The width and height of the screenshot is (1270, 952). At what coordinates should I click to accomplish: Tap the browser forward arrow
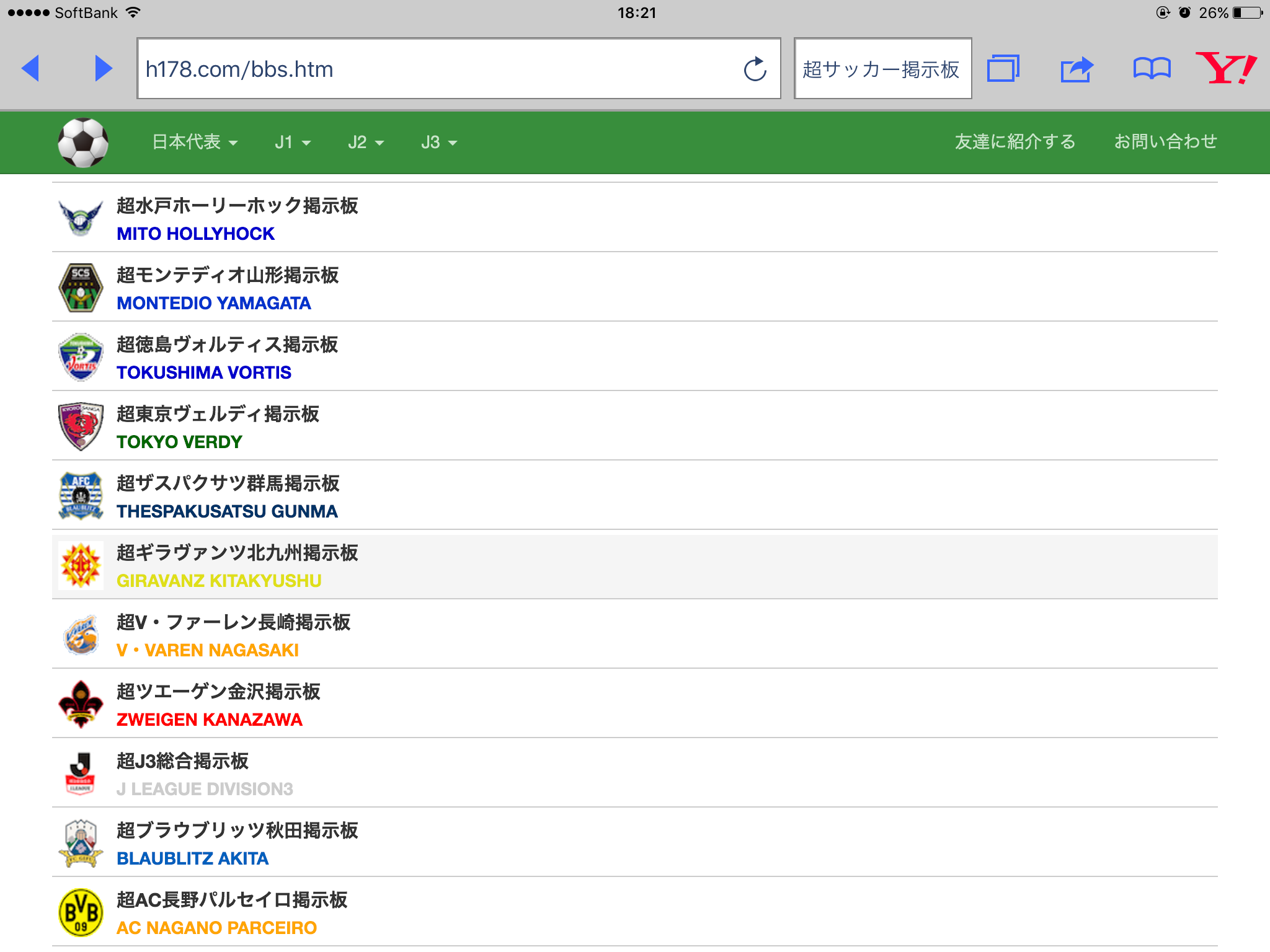pyautogui.click(x=104, y=68)
